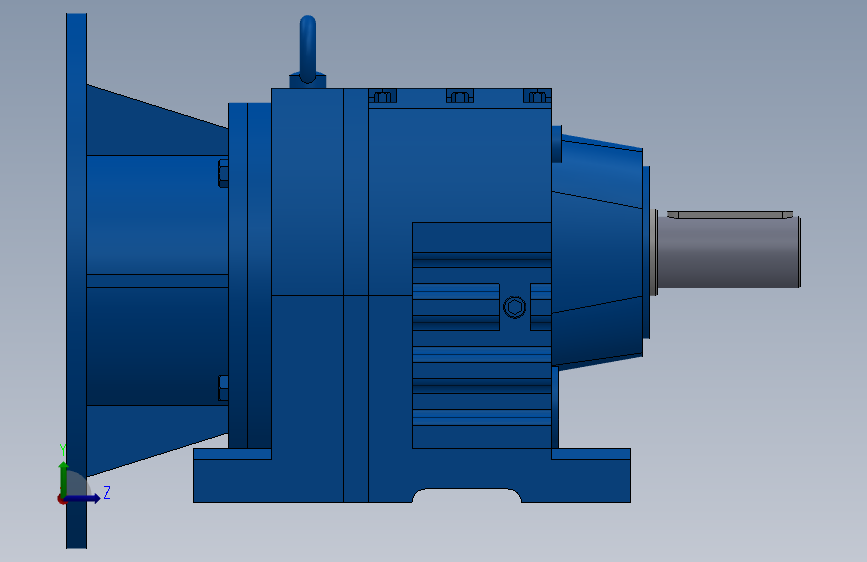The height and width of the screenshot is (562, 867).
Task: Select the hex socket plug on the housing side
Action: coord(515,308)
